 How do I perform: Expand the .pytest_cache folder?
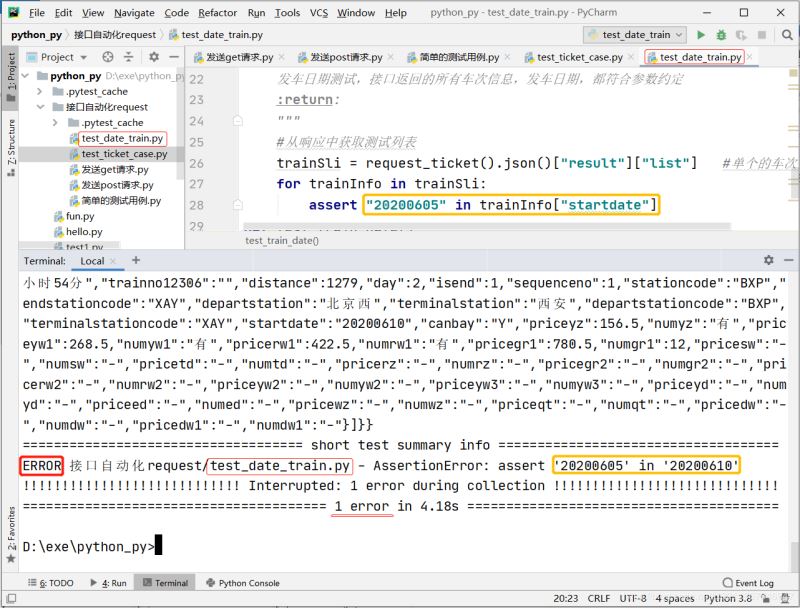pos(37,92)
